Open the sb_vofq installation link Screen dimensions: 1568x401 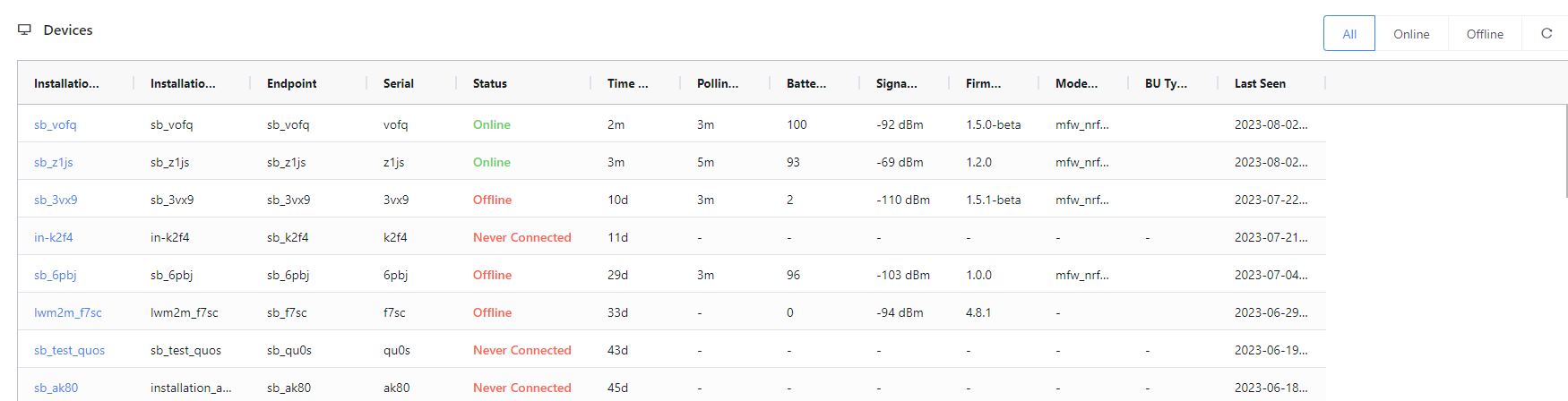tap(56, 124)
